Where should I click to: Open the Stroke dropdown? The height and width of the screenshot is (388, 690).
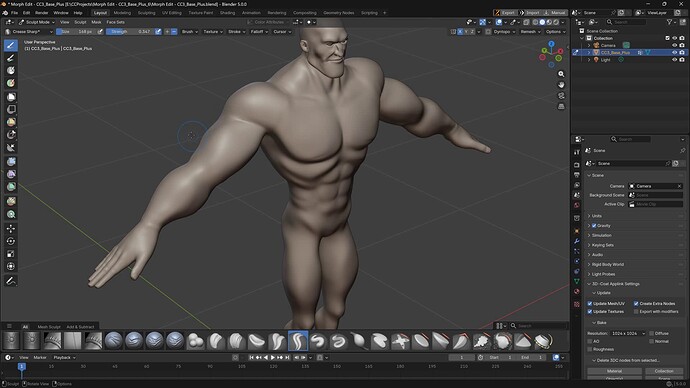tap(237, 32)
